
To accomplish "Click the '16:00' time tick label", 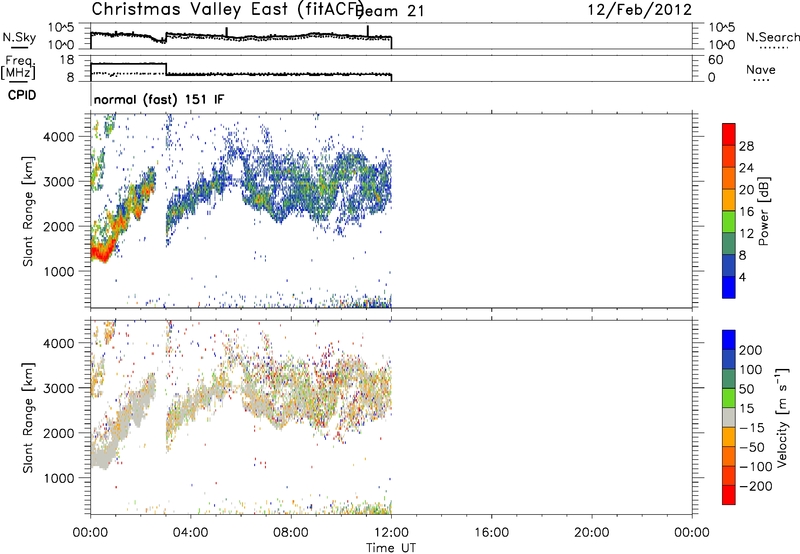I will pyautogui.click(x=491, y=533).
